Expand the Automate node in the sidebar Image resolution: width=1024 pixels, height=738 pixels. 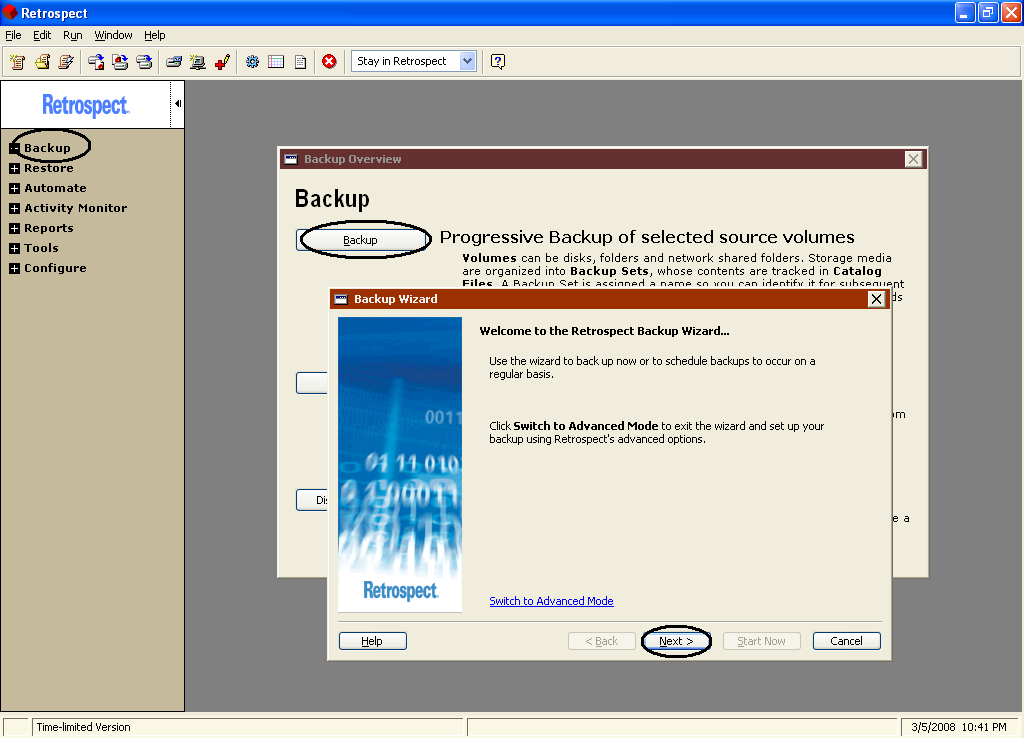(x=14, y=189)
